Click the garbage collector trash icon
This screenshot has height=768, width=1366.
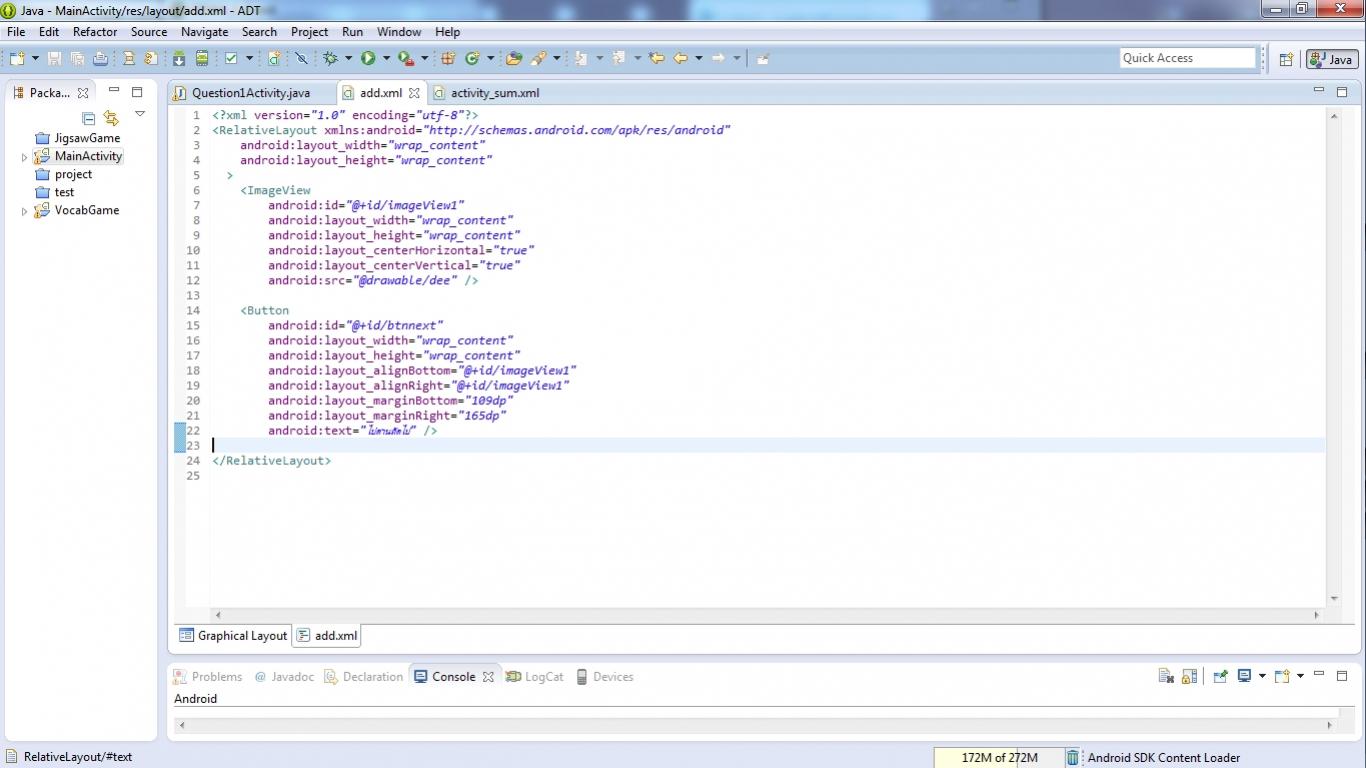tap(1072, 757)
